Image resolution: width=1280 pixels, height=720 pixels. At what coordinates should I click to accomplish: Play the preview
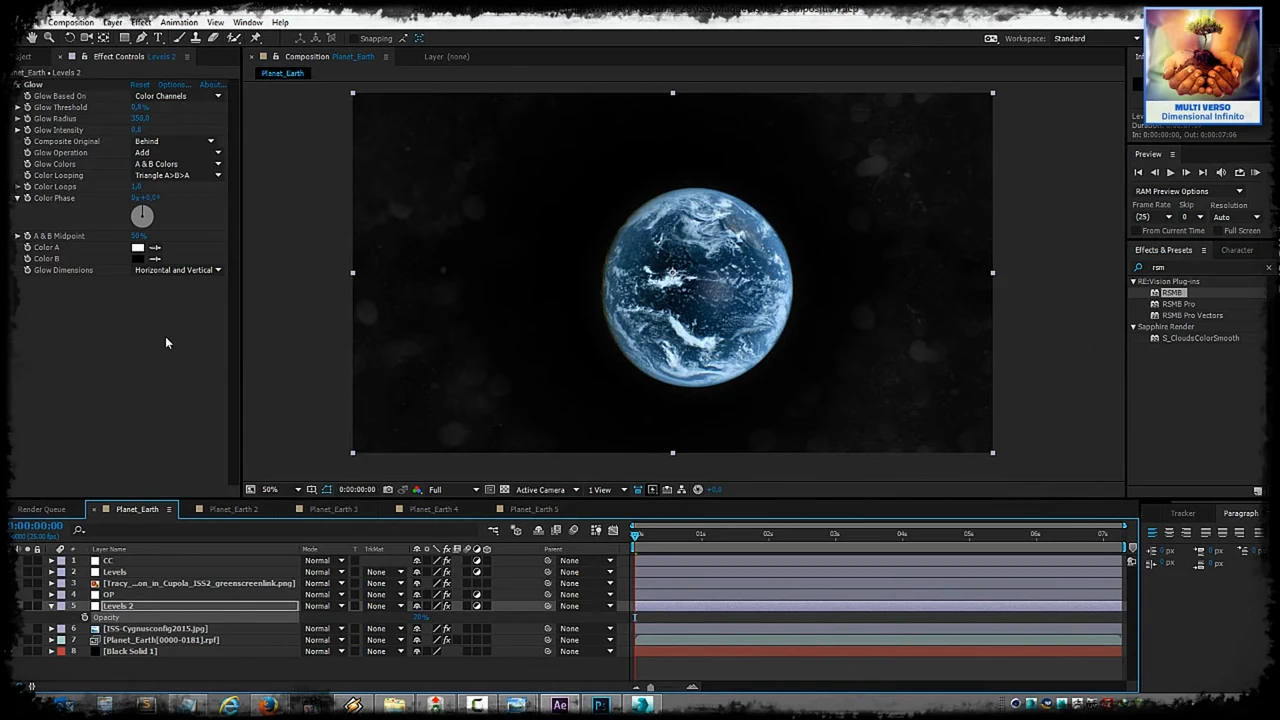(x=1170, y=172)
